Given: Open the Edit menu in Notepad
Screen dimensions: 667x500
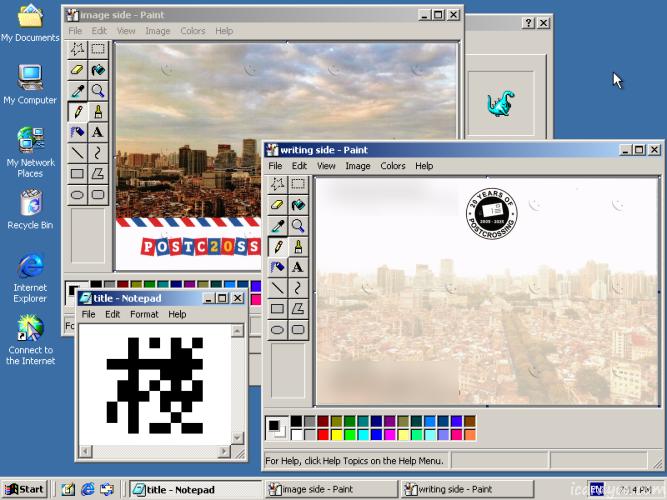Looking at the screenshot, I should (113, 314).
